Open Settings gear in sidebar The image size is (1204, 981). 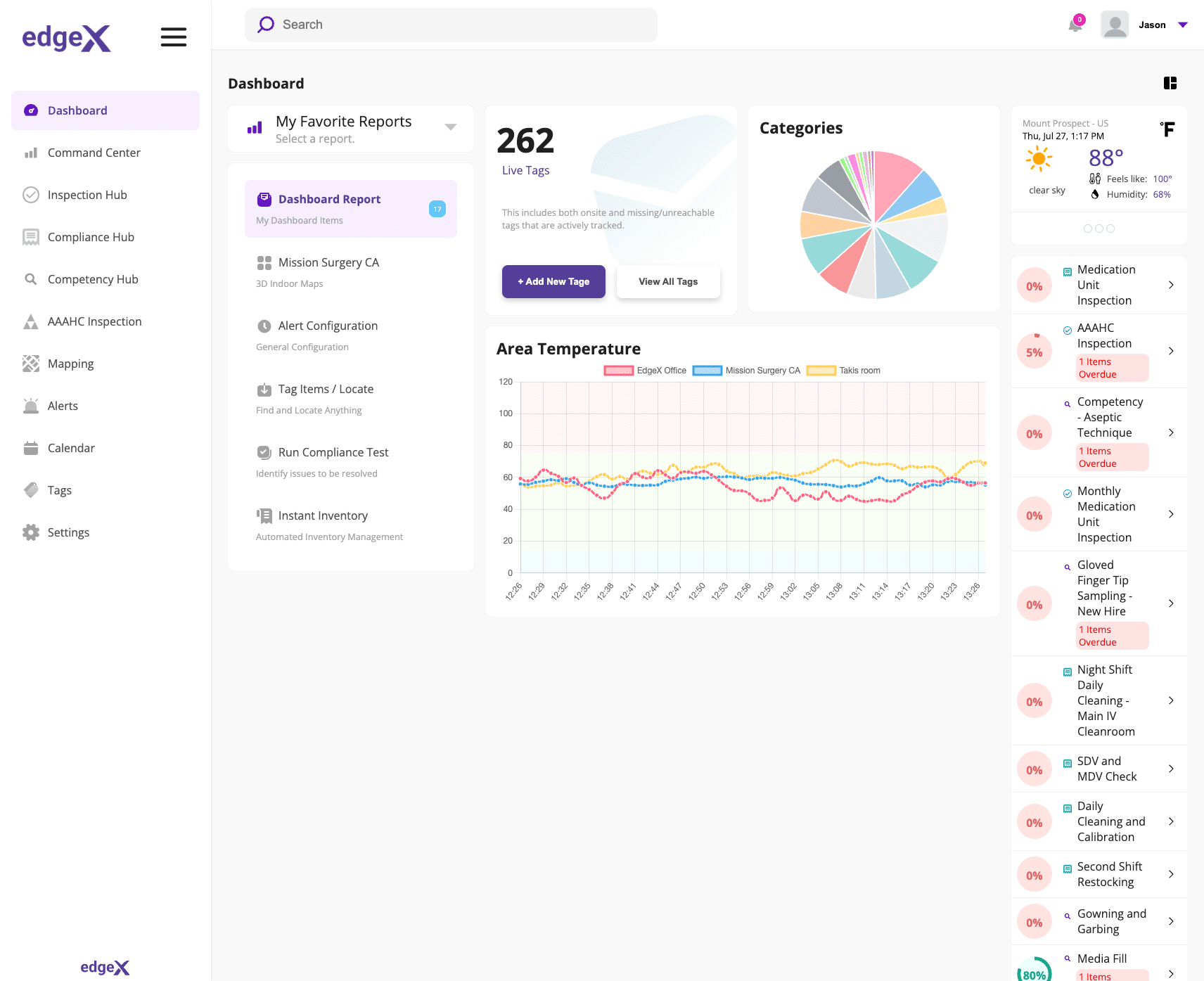31,532
